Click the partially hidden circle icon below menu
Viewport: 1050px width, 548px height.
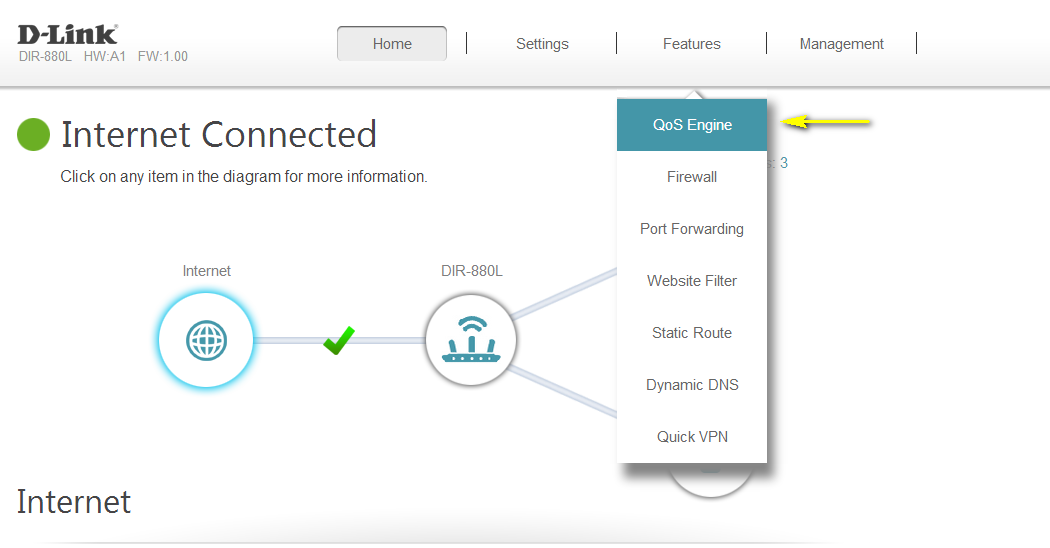pyautogui.click(x=710, y=480)
